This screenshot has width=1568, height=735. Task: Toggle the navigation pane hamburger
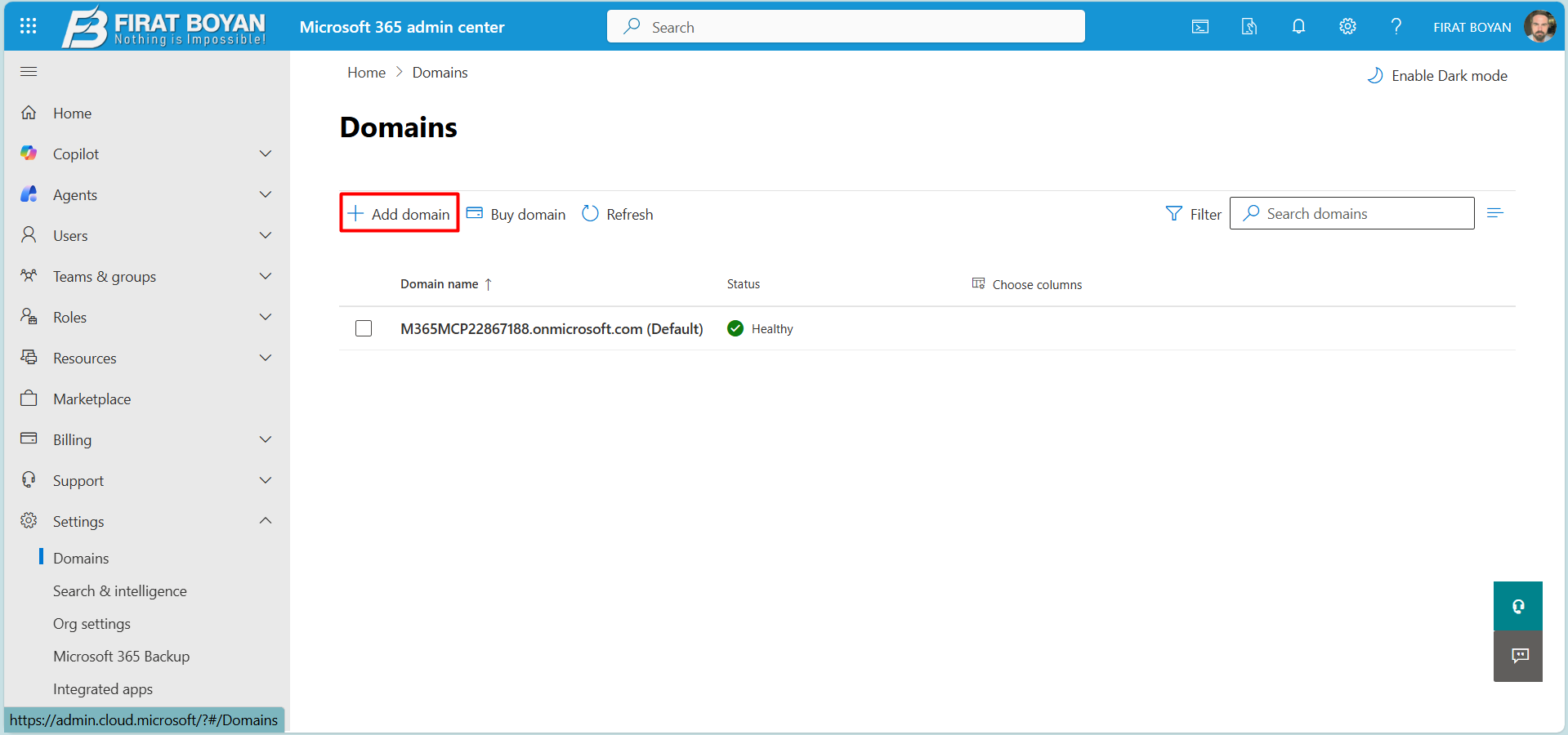click(x=28, y=71)
